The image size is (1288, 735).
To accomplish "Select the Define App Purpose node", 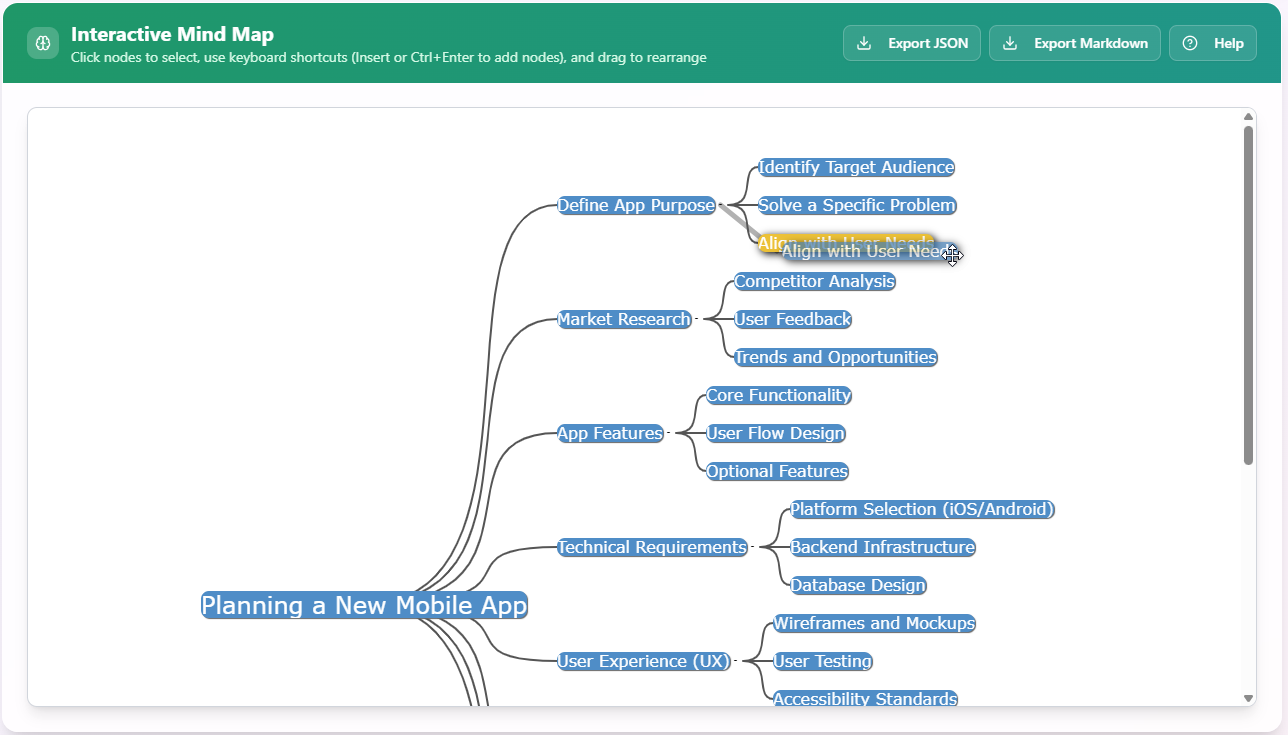I will (637, 205).
